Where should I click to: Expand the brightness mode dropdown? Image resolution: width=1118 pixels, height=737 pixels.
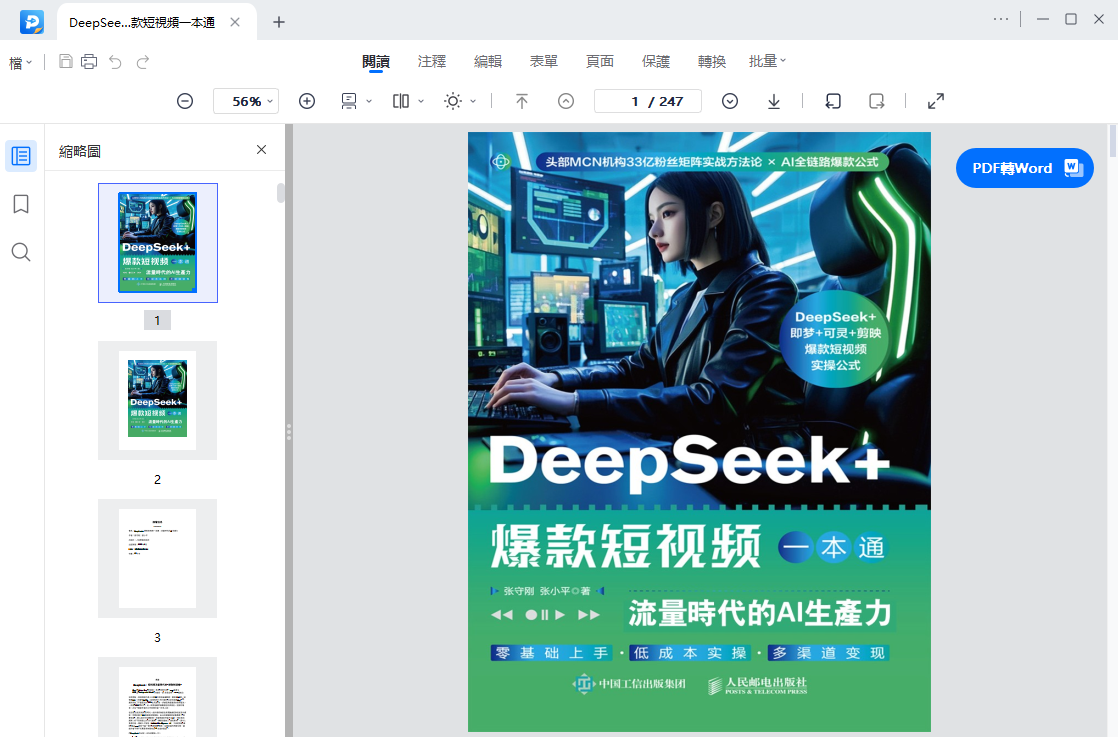[x=460, y=101]
